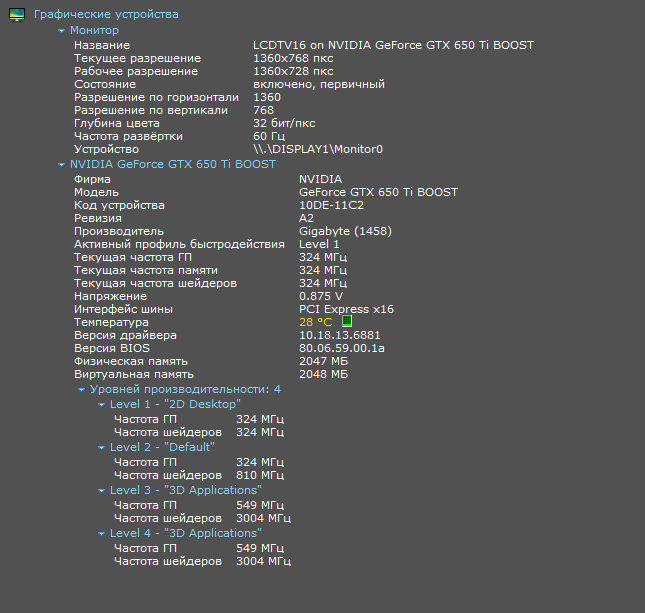Select the Монитор section title
Image resolution: width=645 pixels, height=613 pixels.
pyautogui.click(x=94, y=31)
